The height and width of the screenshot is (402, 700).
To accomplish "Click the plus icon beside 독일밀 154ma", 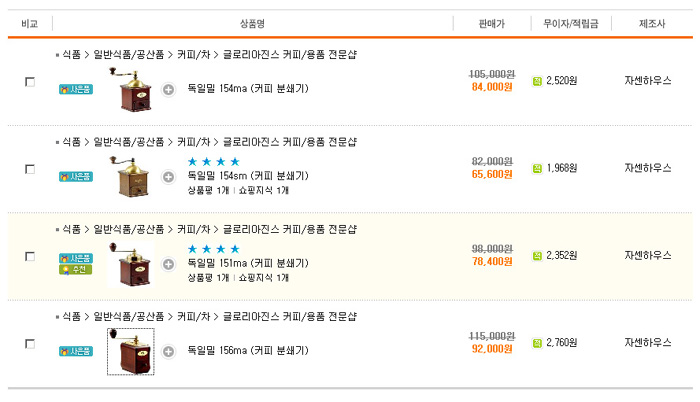I will (168, 90).
